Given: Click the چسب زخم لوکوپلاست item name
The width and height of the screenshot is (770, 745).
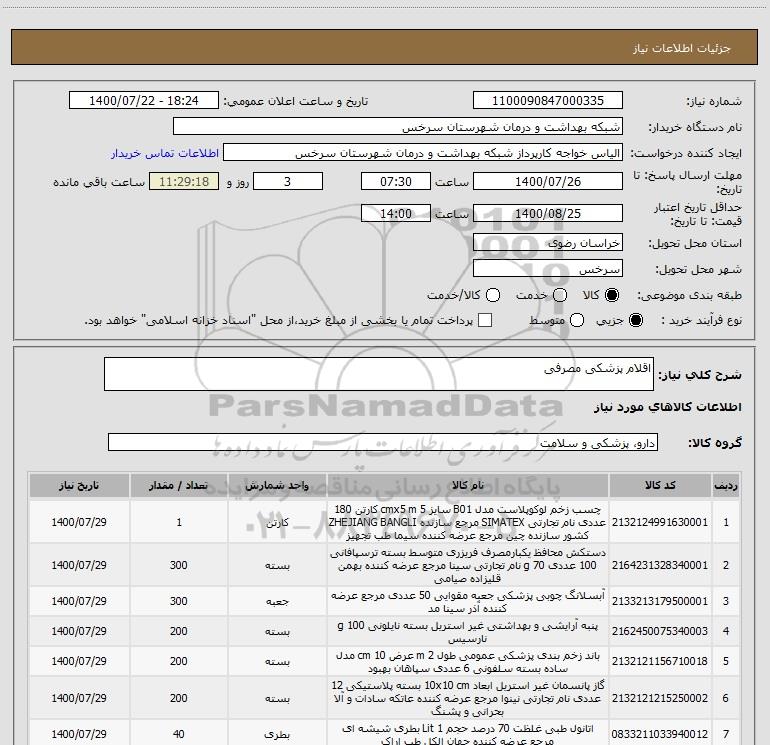Looking at the screenshot, I should 468,522.
